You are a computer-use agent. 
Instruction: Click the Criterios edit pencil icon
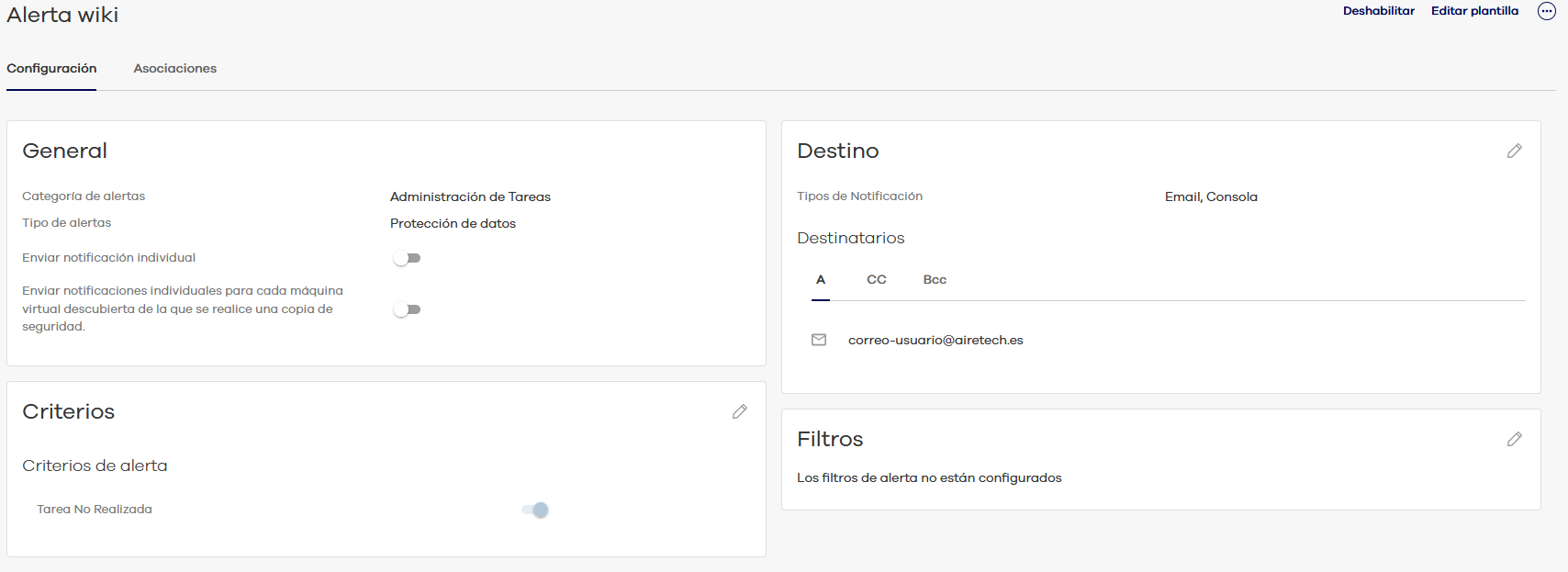coord(740,411)
